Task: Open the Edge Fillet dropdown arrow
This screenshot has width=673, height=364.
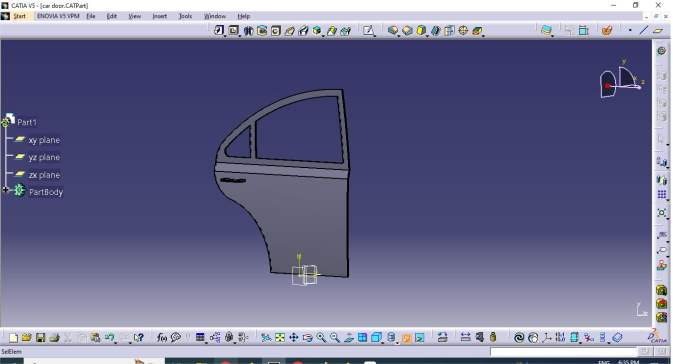Action: (399, 36)
